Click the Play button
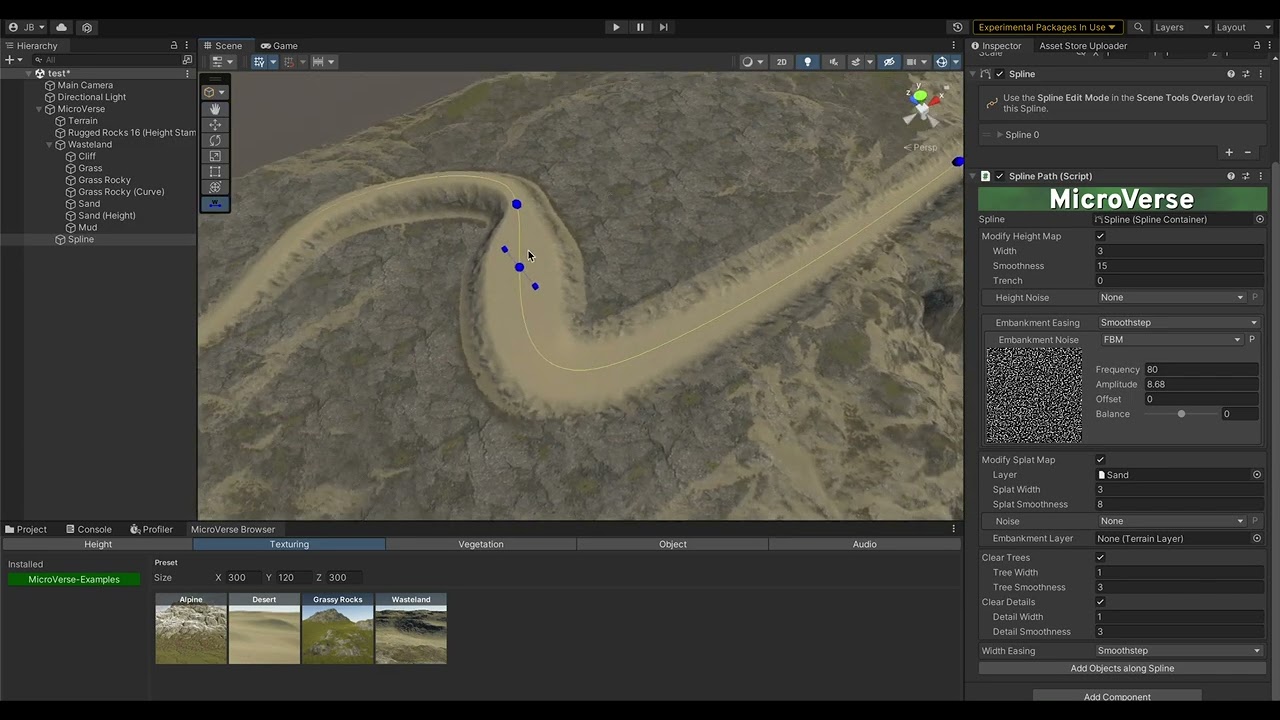 point(616,27)
